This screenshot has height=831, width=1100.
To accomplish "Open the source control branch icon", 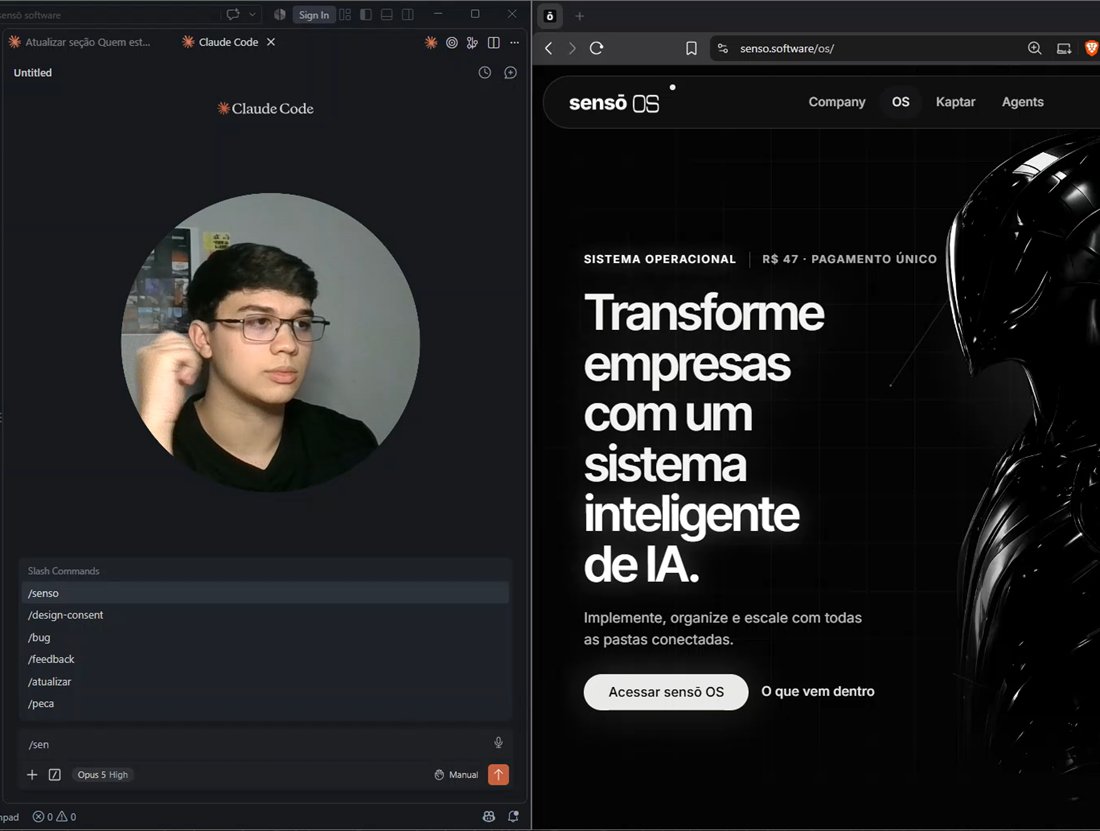I will pos(472,43).
